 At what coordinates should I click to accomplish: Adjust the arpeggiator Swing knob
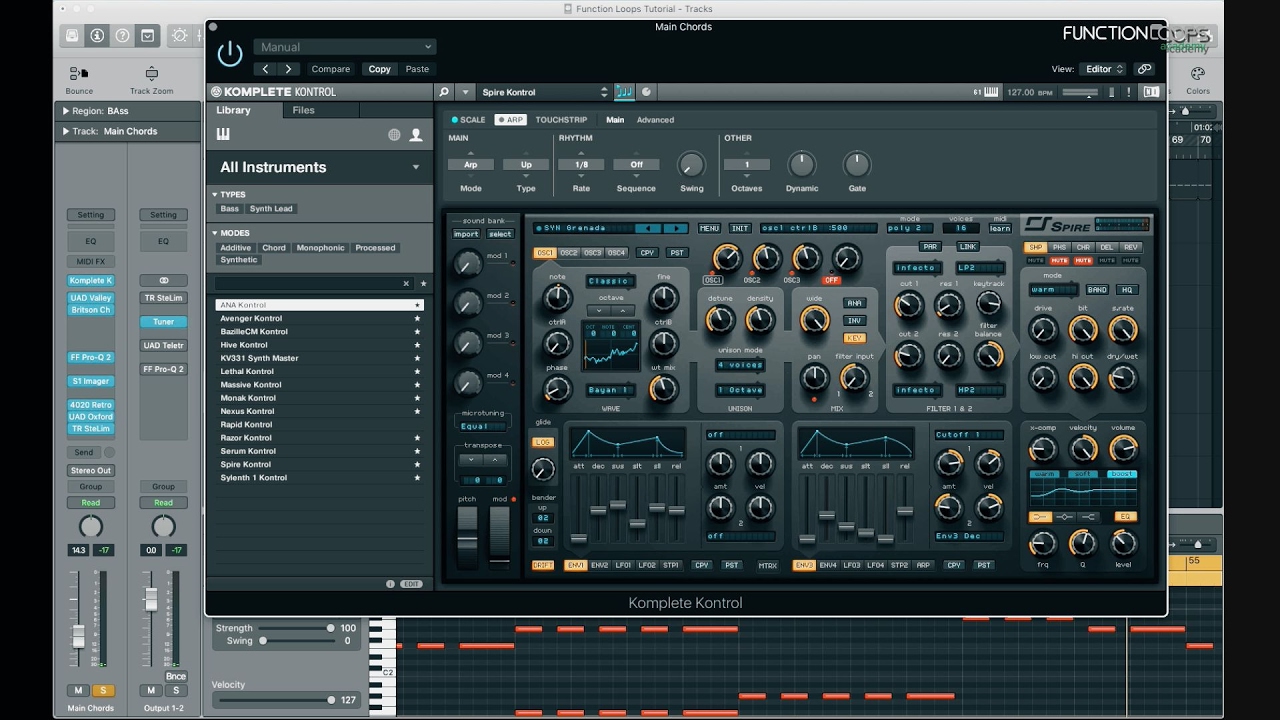point(691,164)
